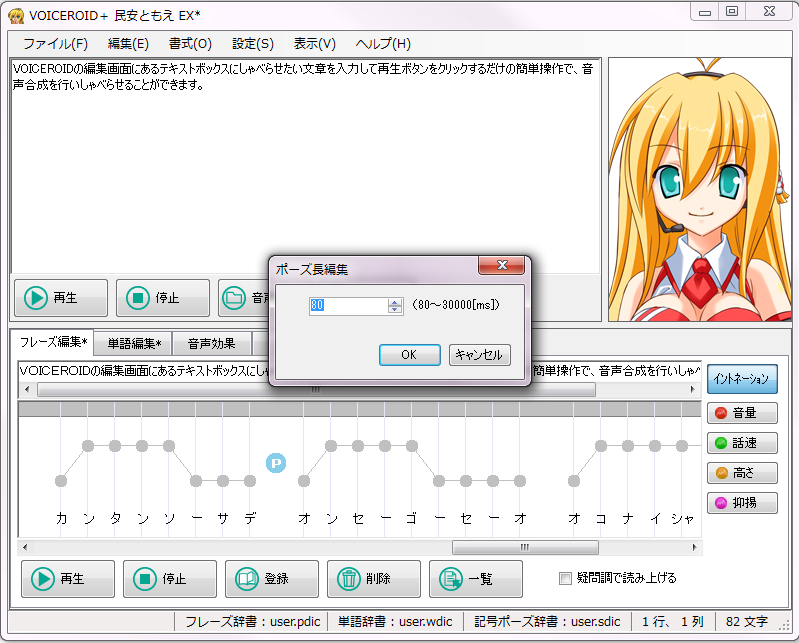
Task: Click the pause length value field
Action: [349, 305]
